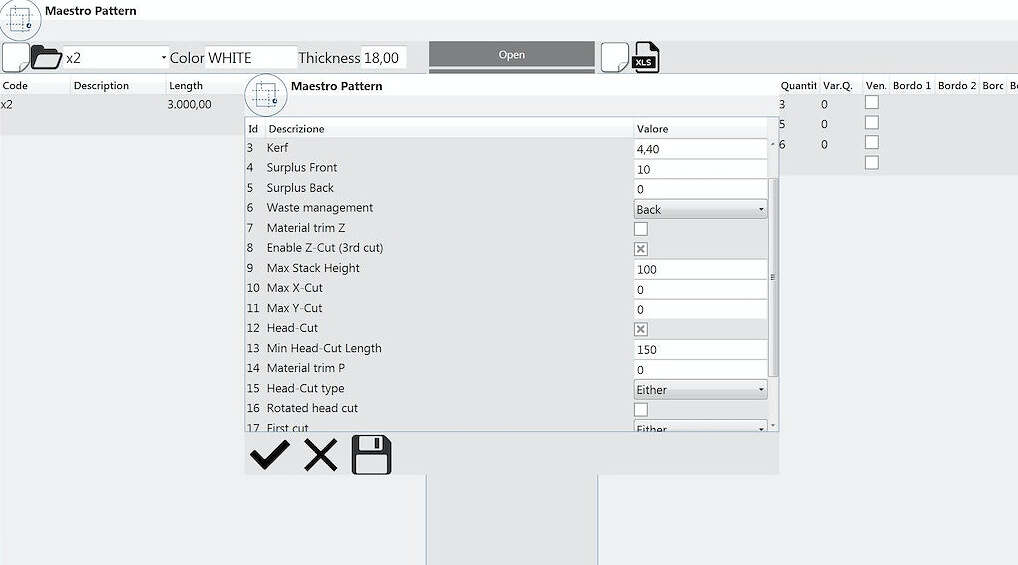
Task: Click the parameter list vertical scrollbar
Action: 773,277
